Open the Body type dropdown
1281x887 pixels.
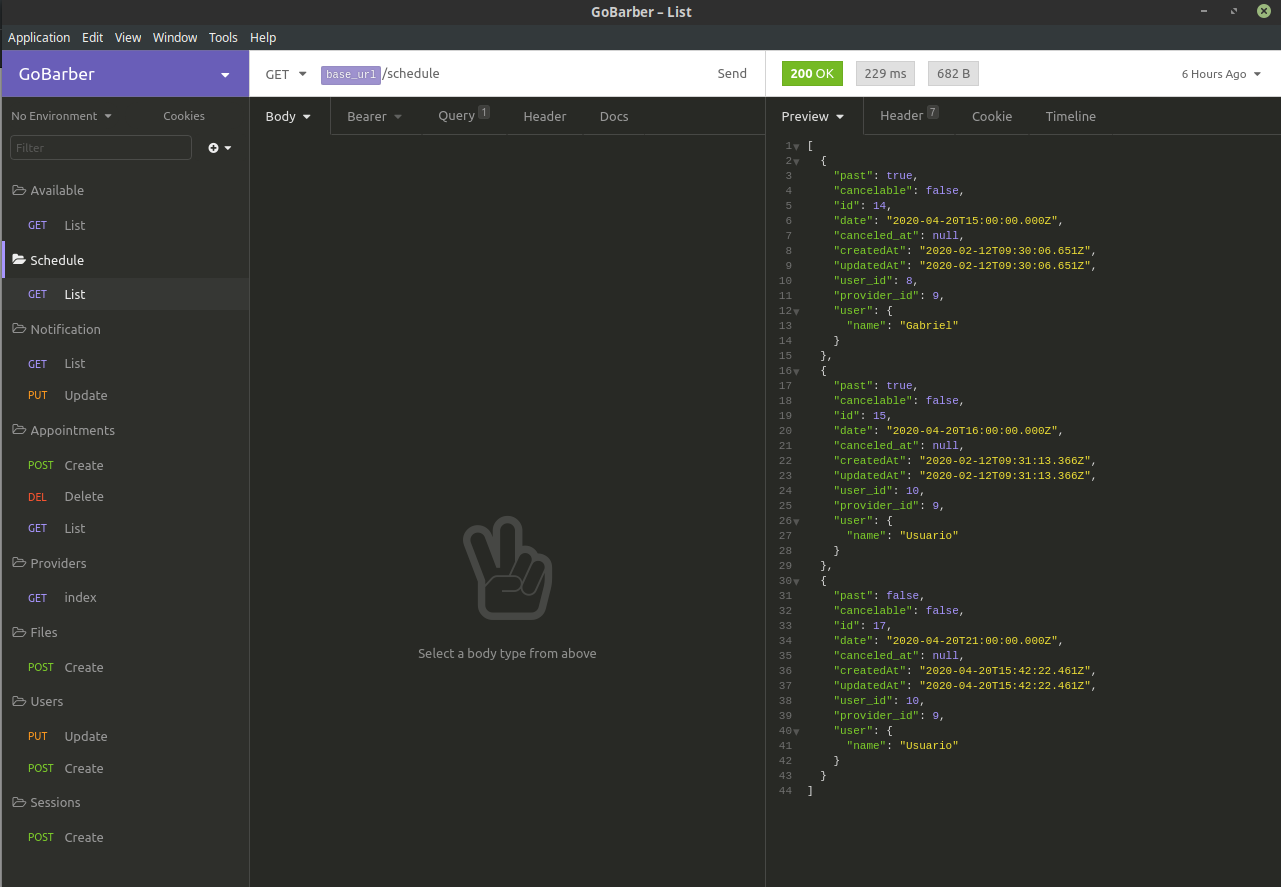pos(288,116)
